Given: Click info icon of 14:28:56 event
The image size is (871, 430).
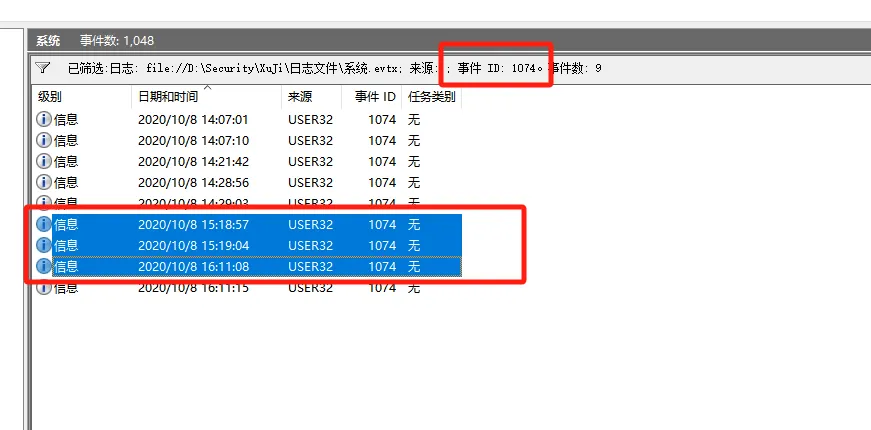Looking at the screenshot, I should click(x=43, y=182).
